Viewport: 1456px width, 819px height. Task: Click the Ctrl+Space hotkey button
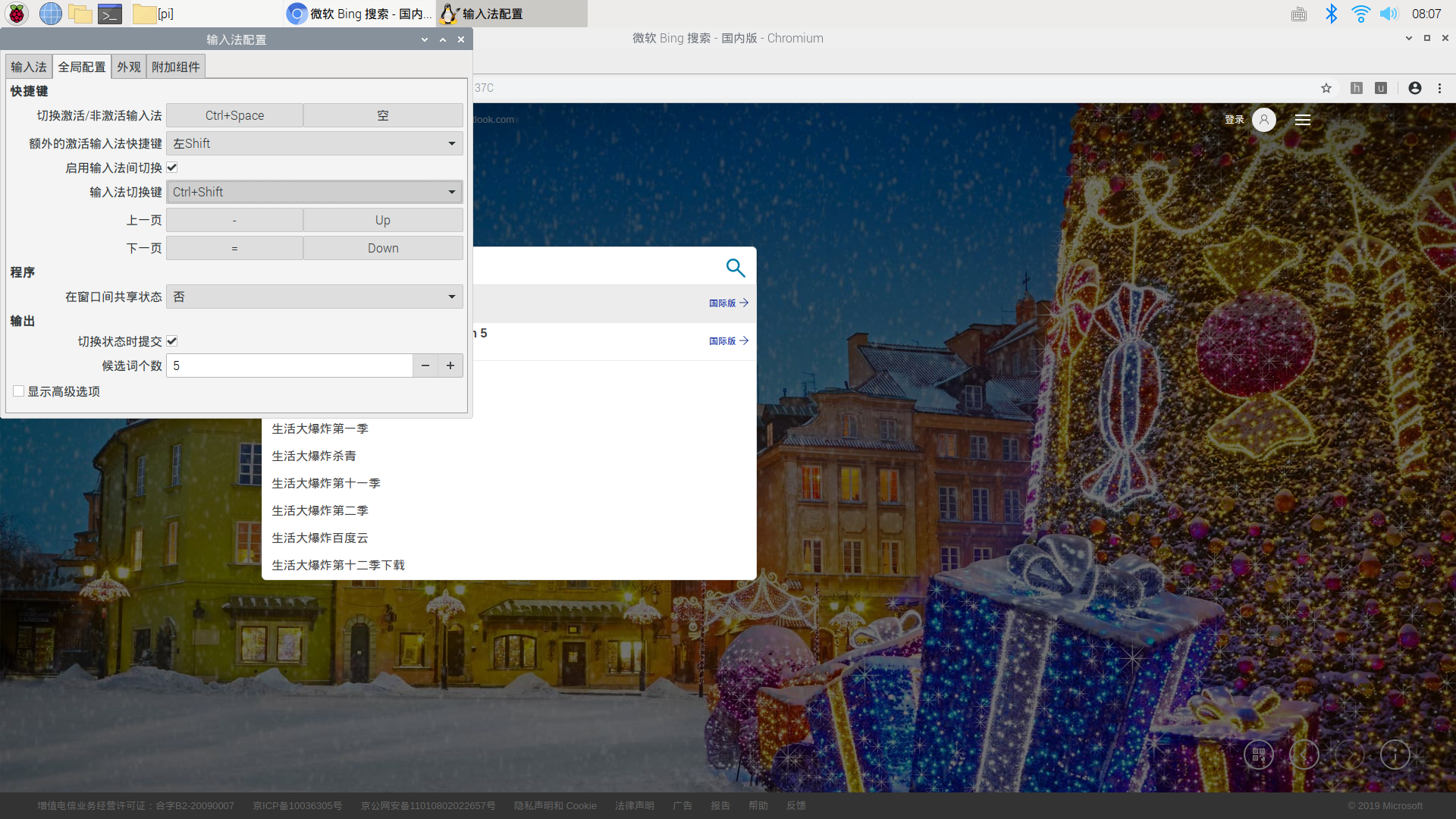[234, 115]
